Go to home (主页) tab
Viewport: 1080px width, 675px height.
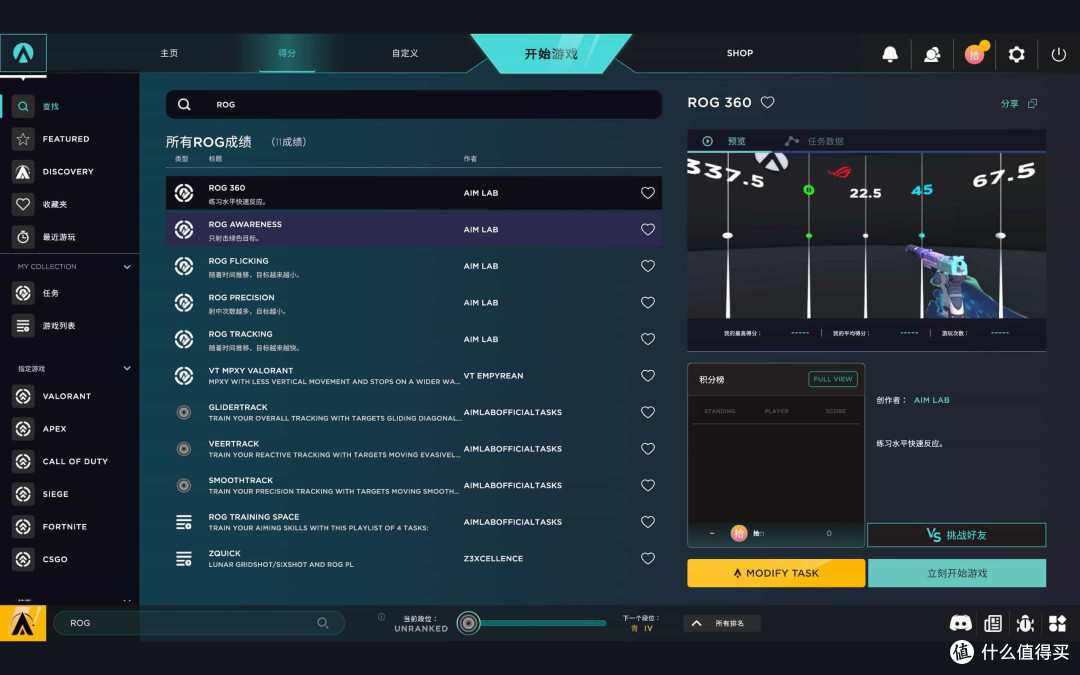(169, 53)
